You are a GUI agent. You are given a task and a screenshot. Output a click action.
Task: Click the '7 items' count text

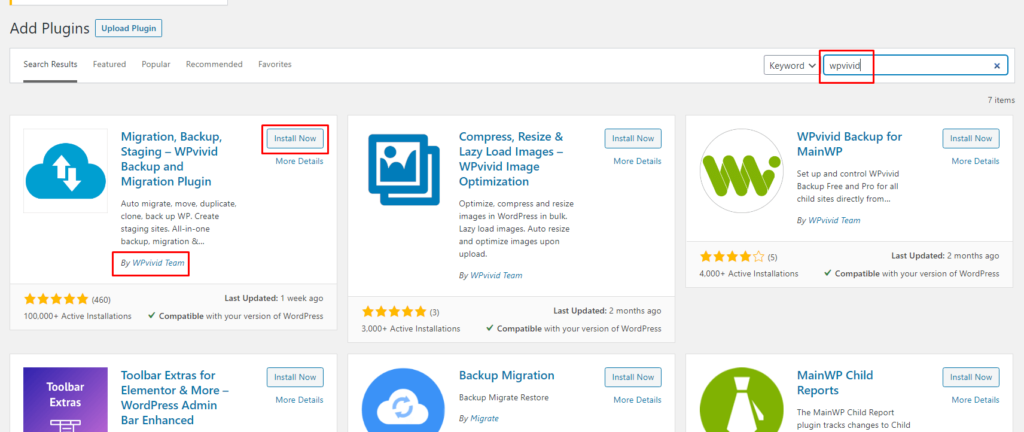click(x=1002, y=100)
